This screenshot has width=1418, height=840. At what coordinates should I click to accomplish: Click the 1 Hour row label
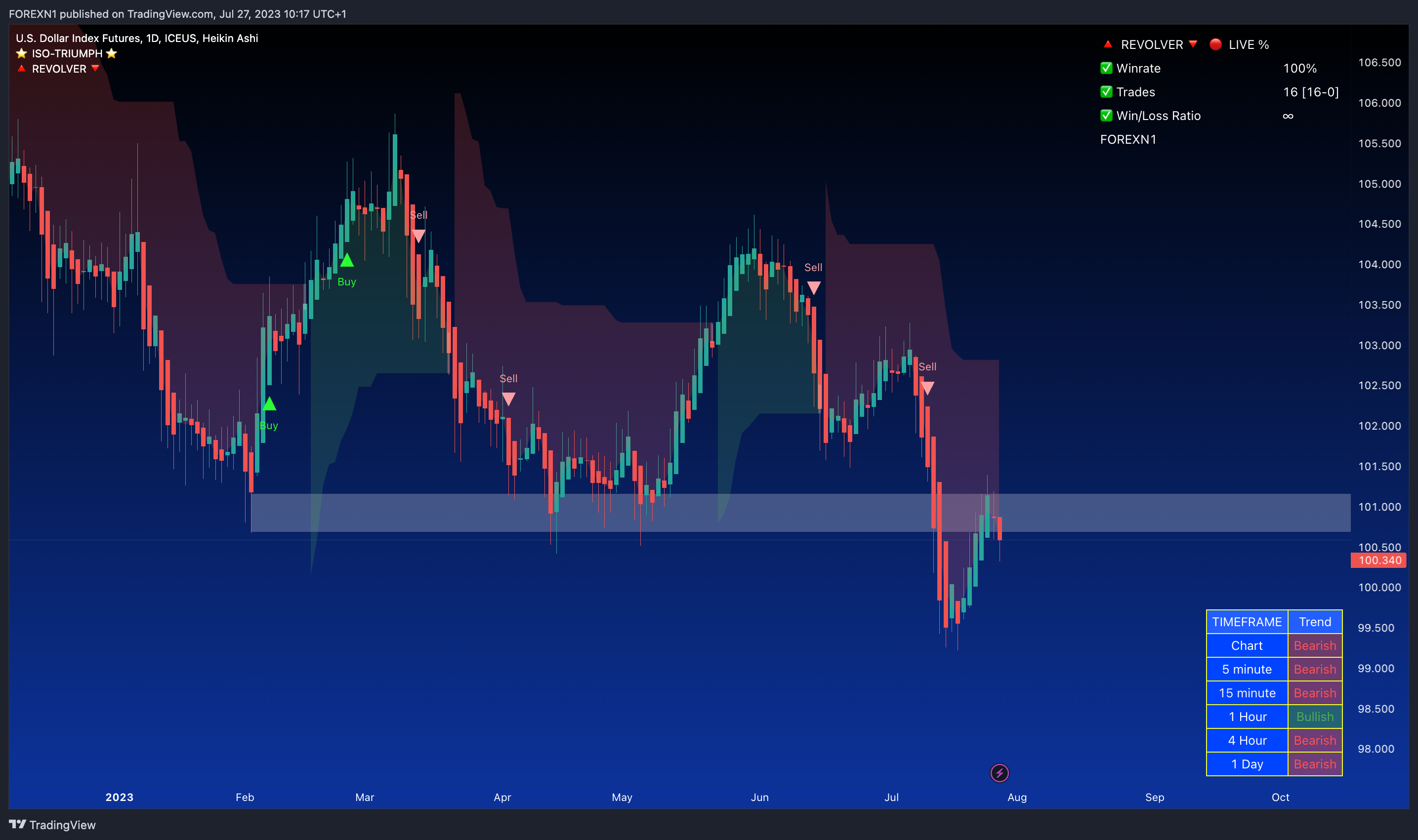(x=1247, y=717)
